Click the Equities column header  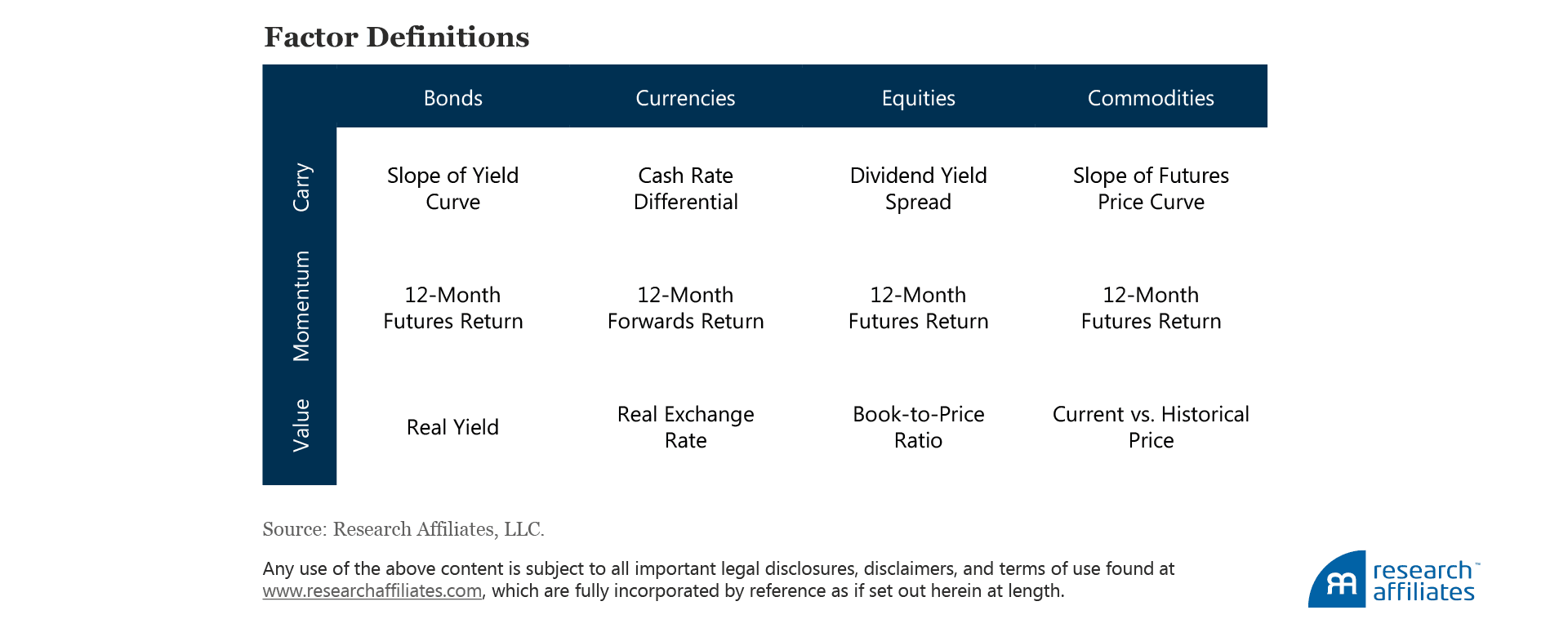918,98
